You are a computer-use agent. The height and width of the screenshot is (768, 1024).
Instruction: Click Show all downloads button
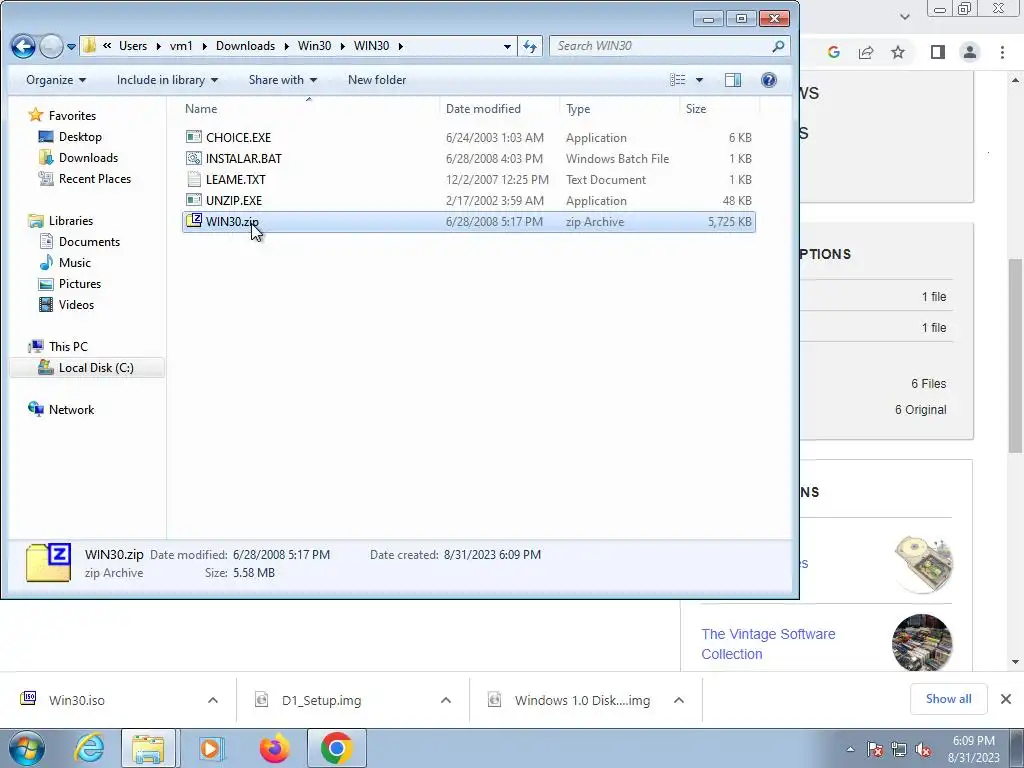(x=948, y=699)
